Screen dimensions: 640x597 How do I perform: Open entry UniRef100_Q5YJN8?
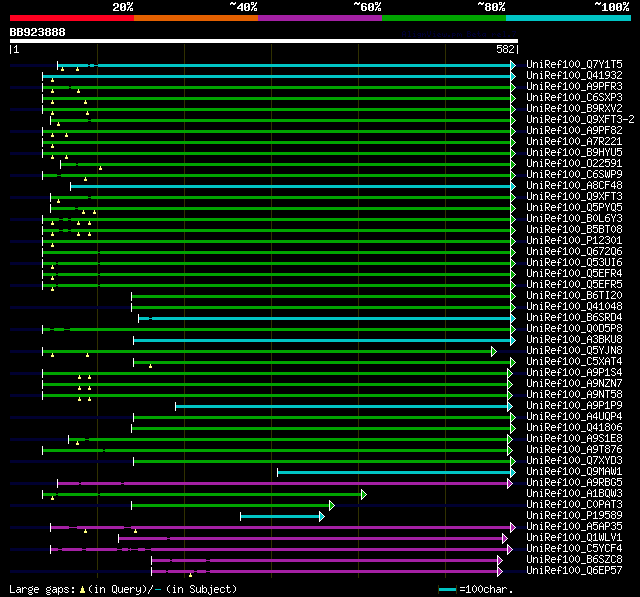click(x=574, y=351)
